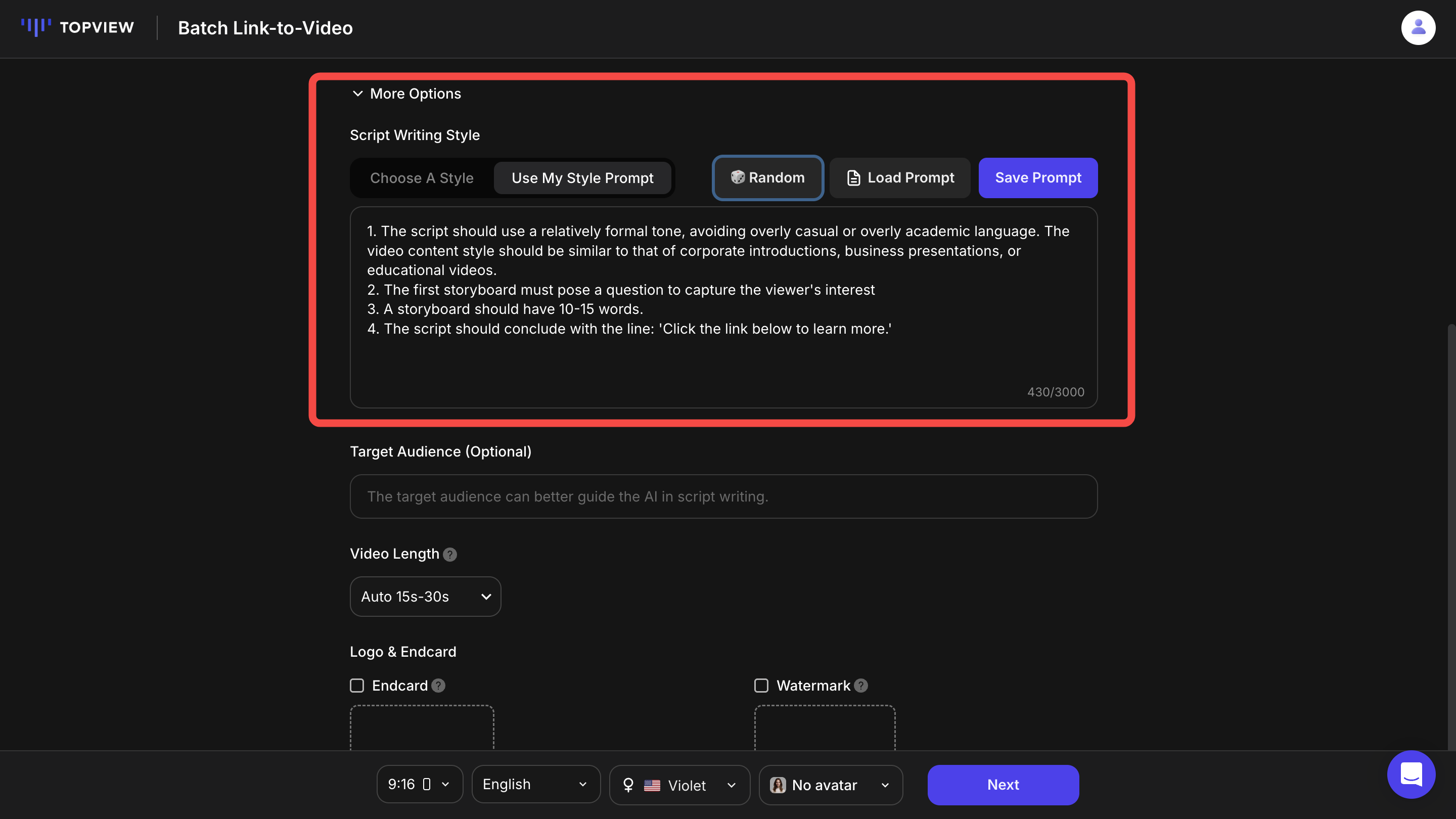Screen dimensions: 1456x819
Task: Open the support chat bubble
Action: [1411, 775]
